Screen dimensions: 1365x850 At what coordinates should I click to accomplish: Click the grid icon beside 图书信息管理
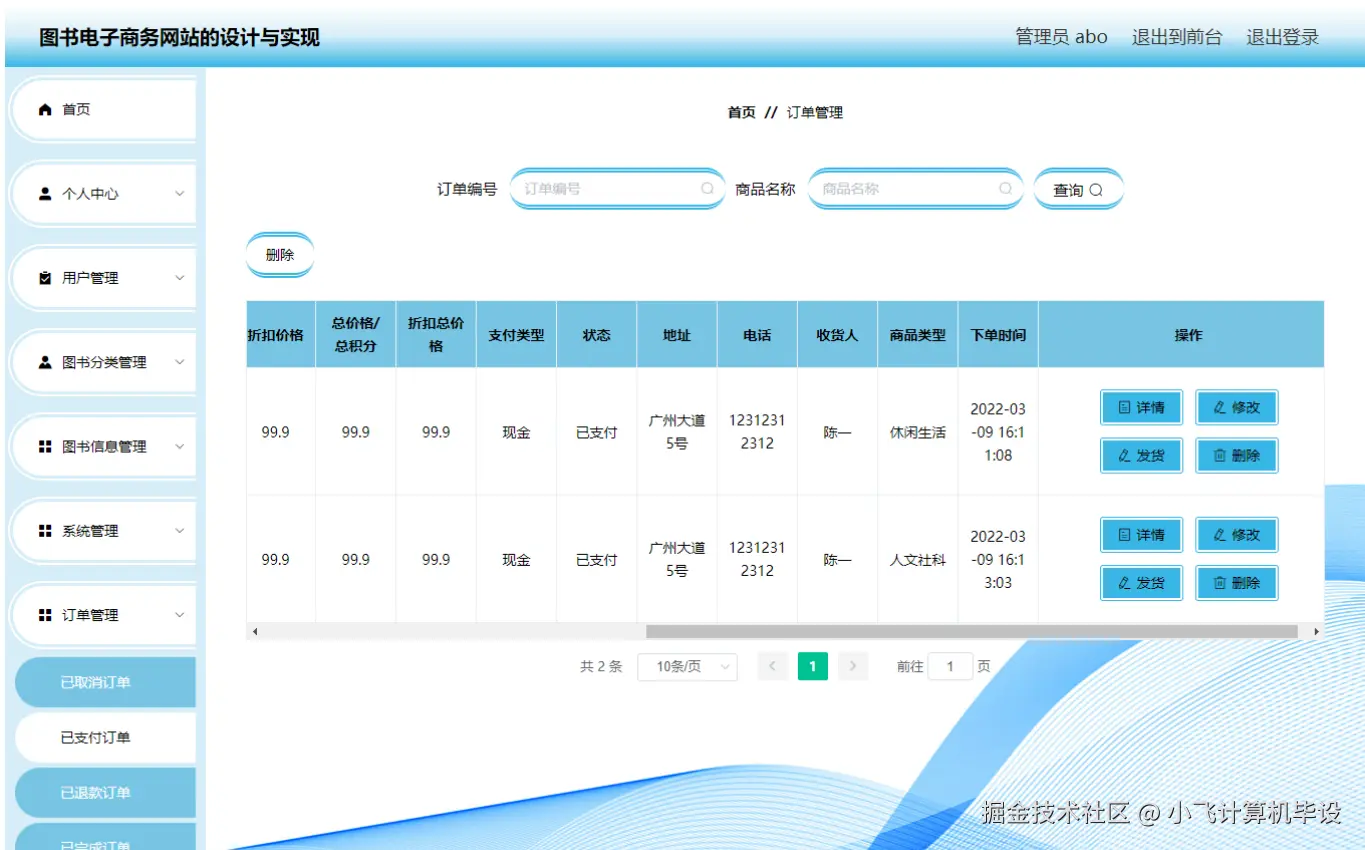[x=44, y=447]
